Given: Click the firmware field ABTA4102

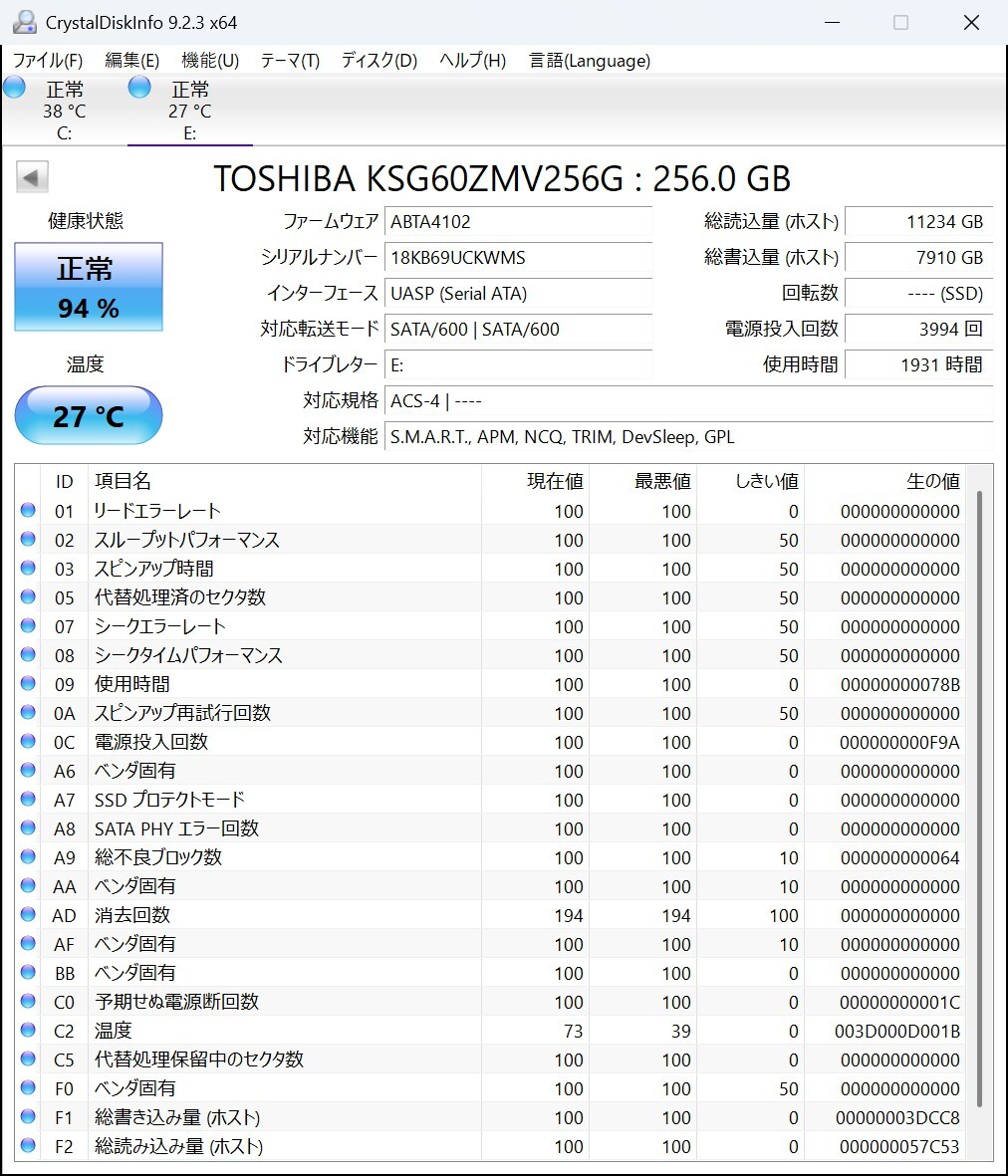Looking at the screenshot, I should click(518, 221).
